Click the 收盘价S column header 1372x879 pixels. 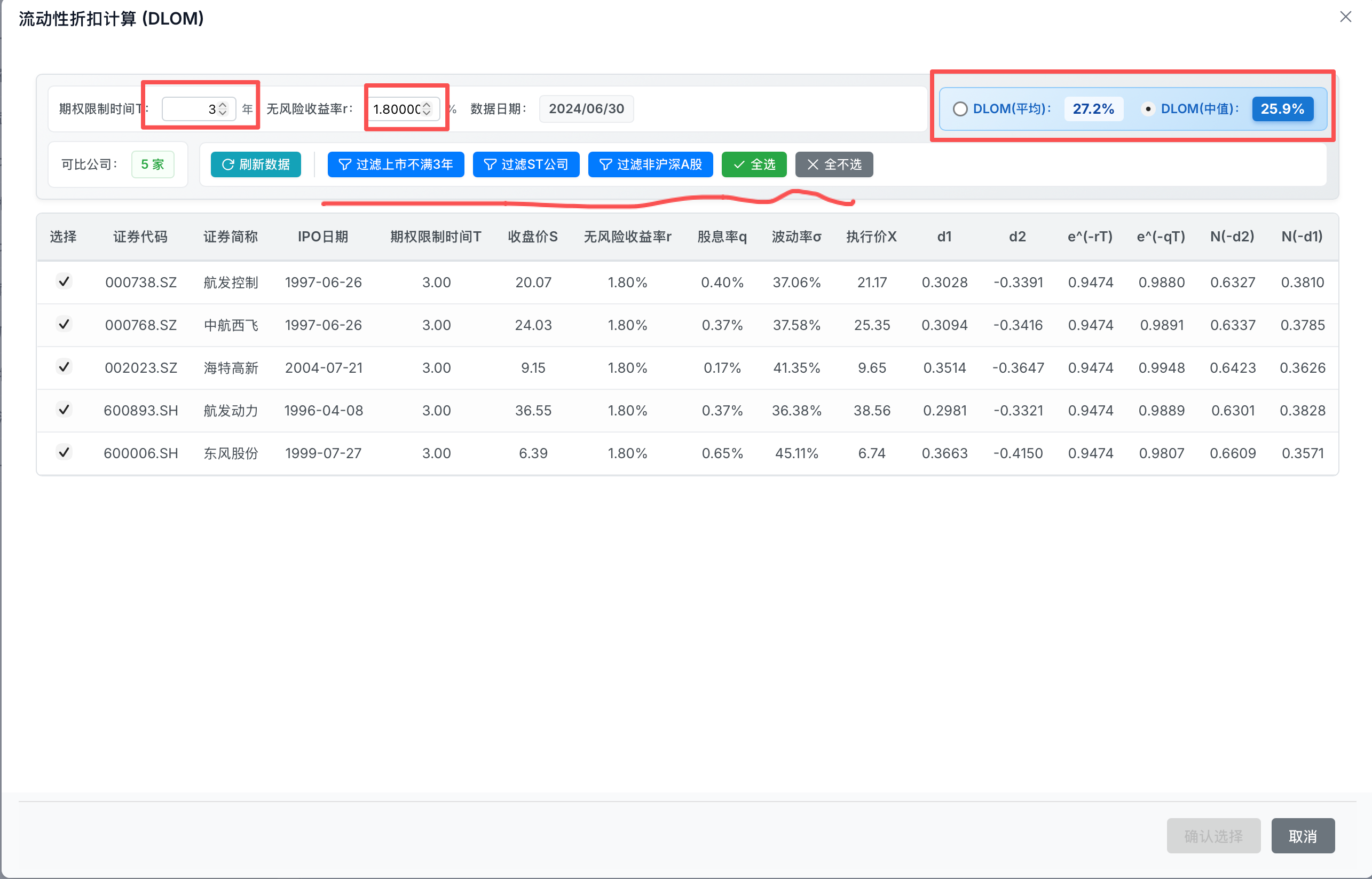[x=533, y=236]
